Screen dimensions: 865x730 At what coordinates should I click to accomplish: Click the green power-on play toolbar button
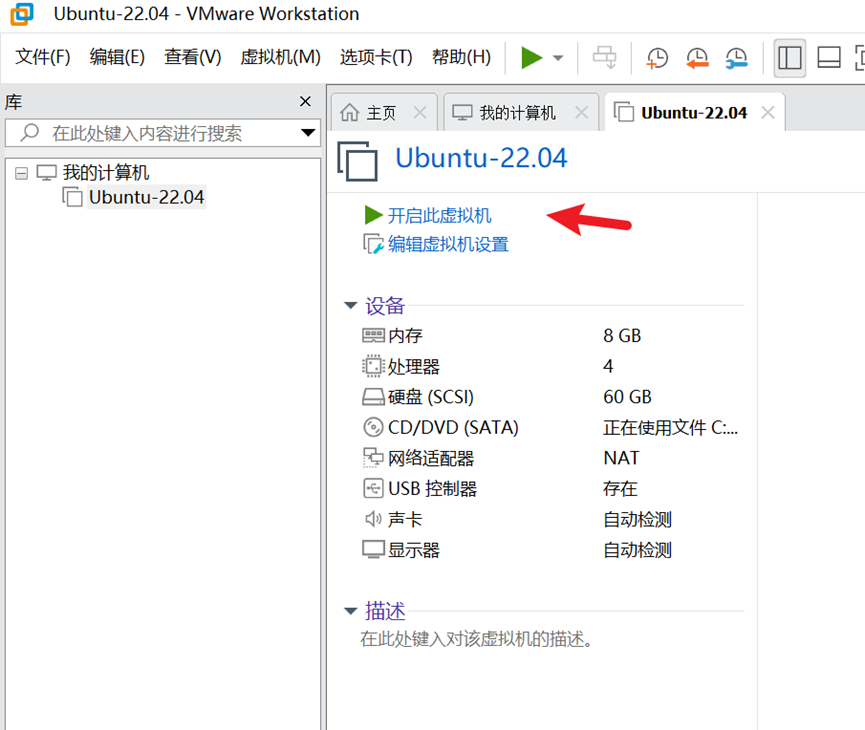click(531, 57)
